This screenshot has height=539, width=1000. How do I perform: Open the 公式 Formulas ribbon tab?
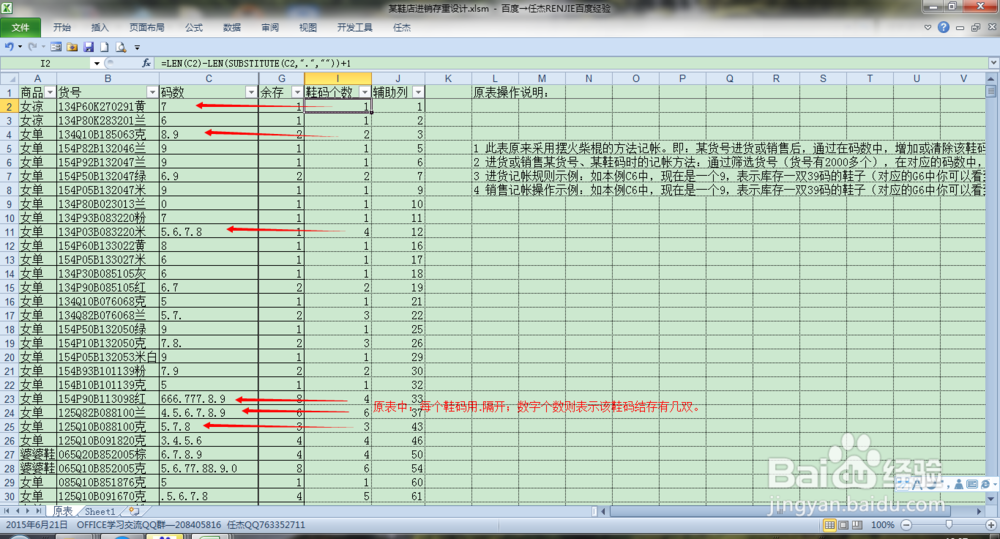194,27
